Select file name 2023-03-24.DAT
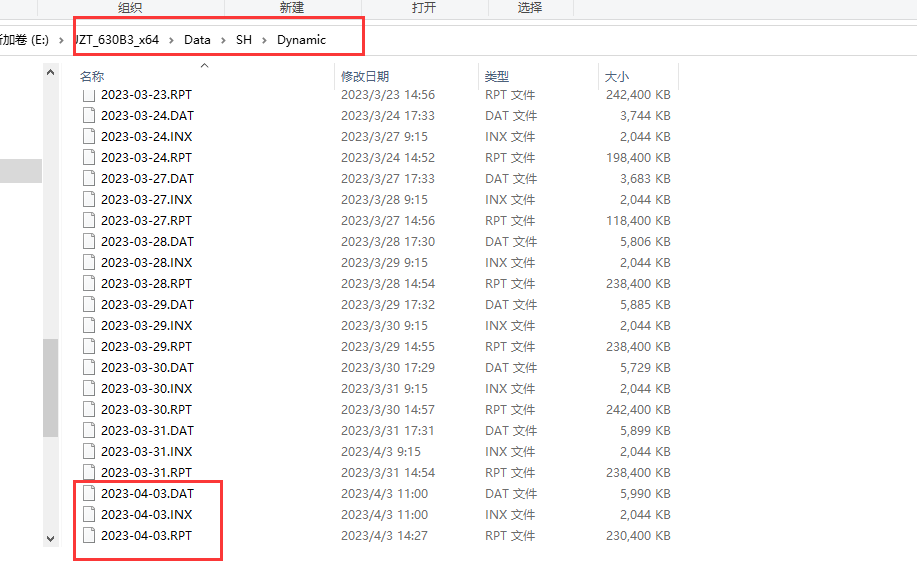The image size is (917, 569). click(147, 115)
